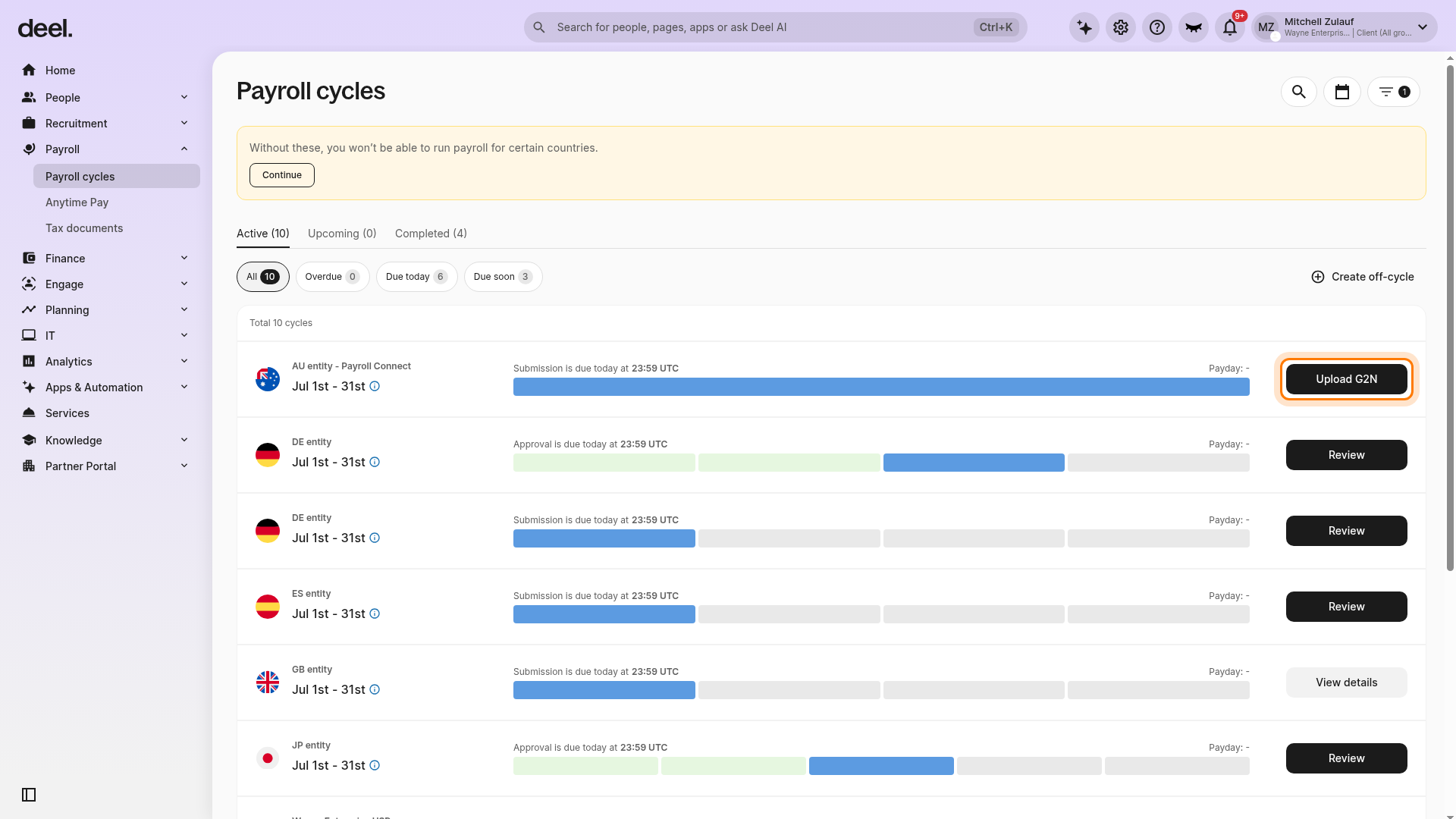Select the All 10 filter chip
The width and height of the screenshot is (1456, 819).
pos(263,277)
